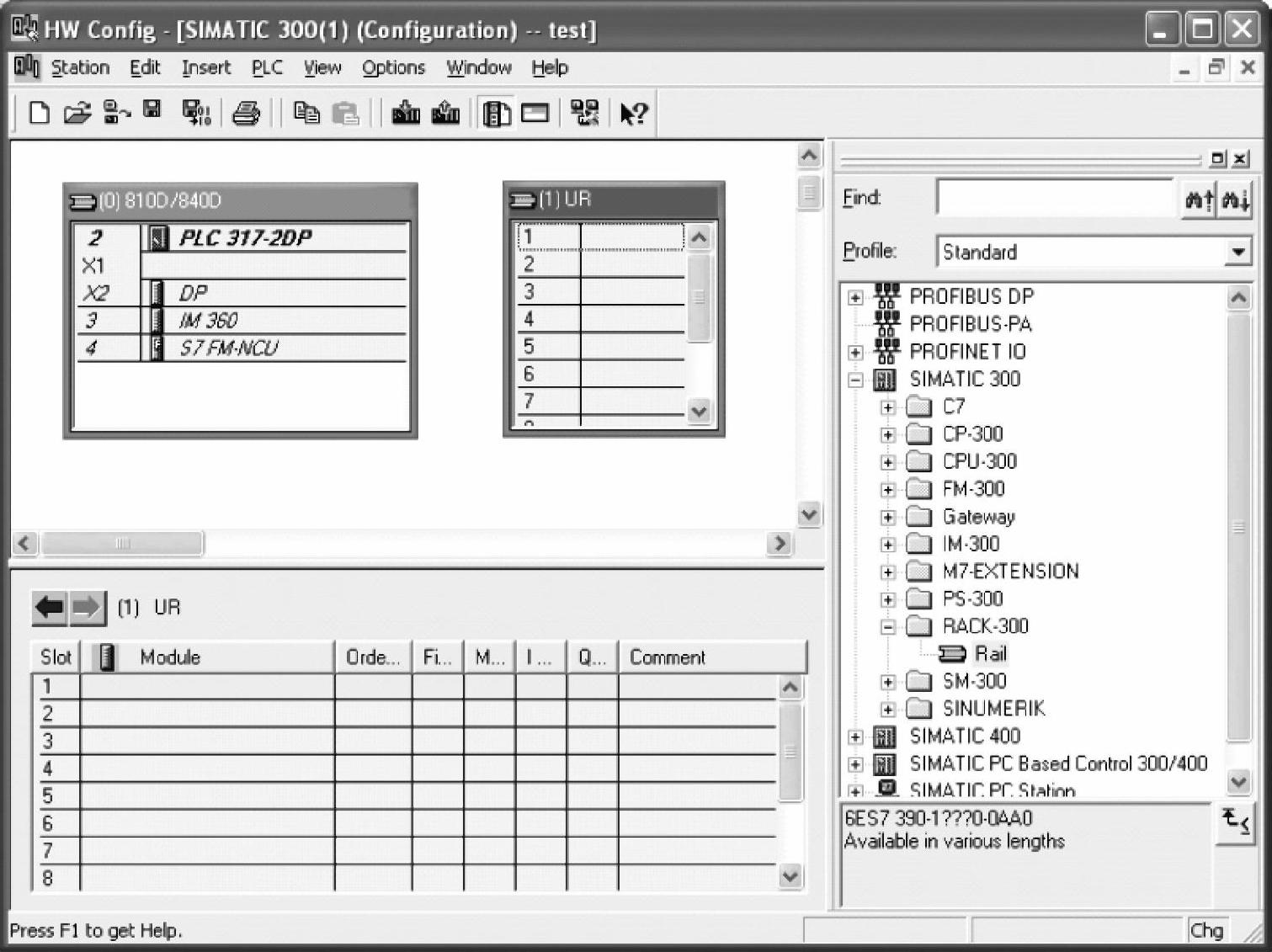
Task: Click the catalog panel close icon
Action: [1241, 158]
